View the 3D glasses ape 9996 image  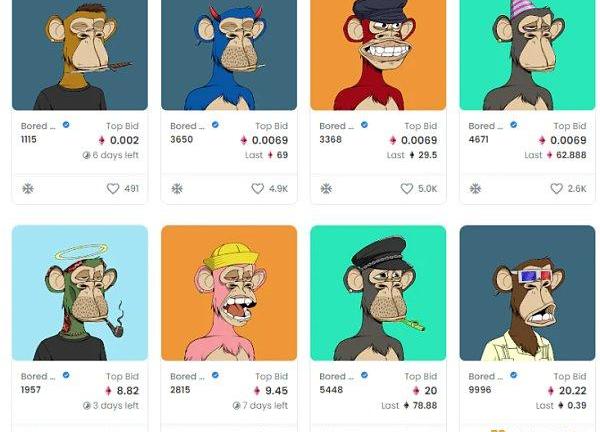(x=527, y=293)
